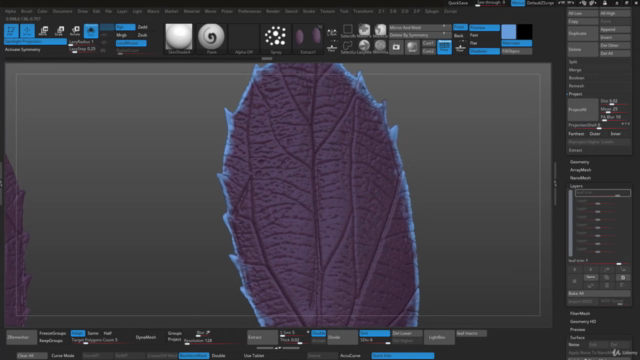
Task: Open the Zplugin menu
Action: tap(431, 11)
